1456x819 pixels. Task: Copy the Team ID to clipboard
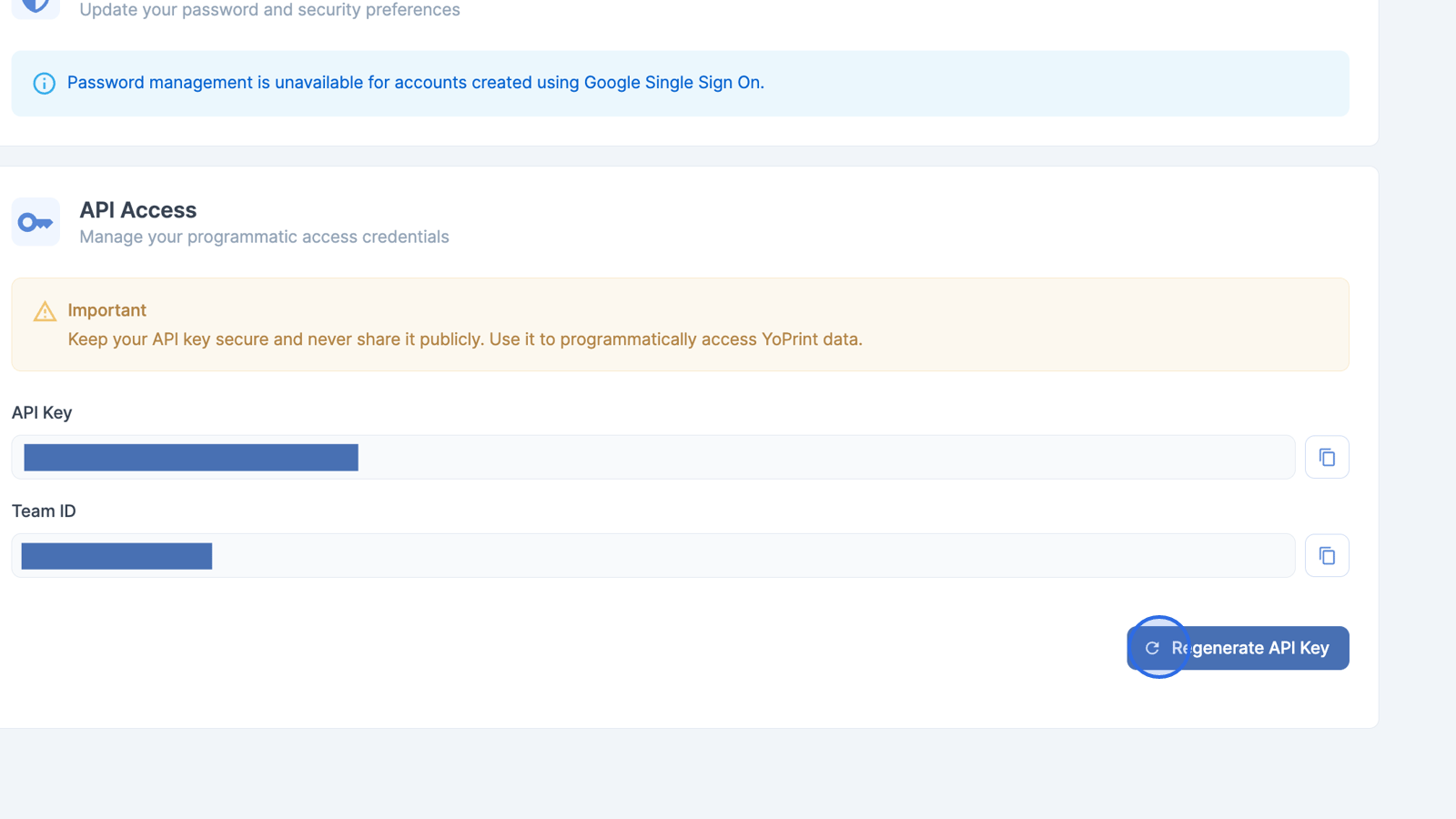[x=1327, y=555]
